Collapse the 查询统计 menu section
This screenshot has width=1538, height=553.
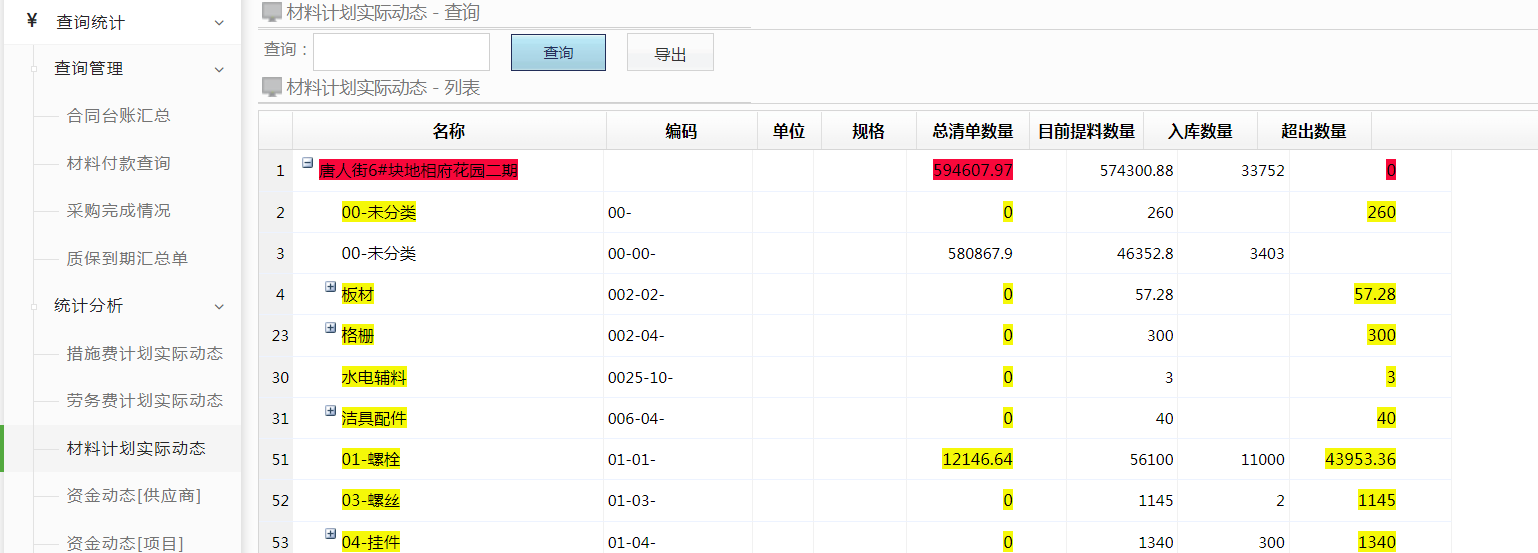click(x=219, y=22)
